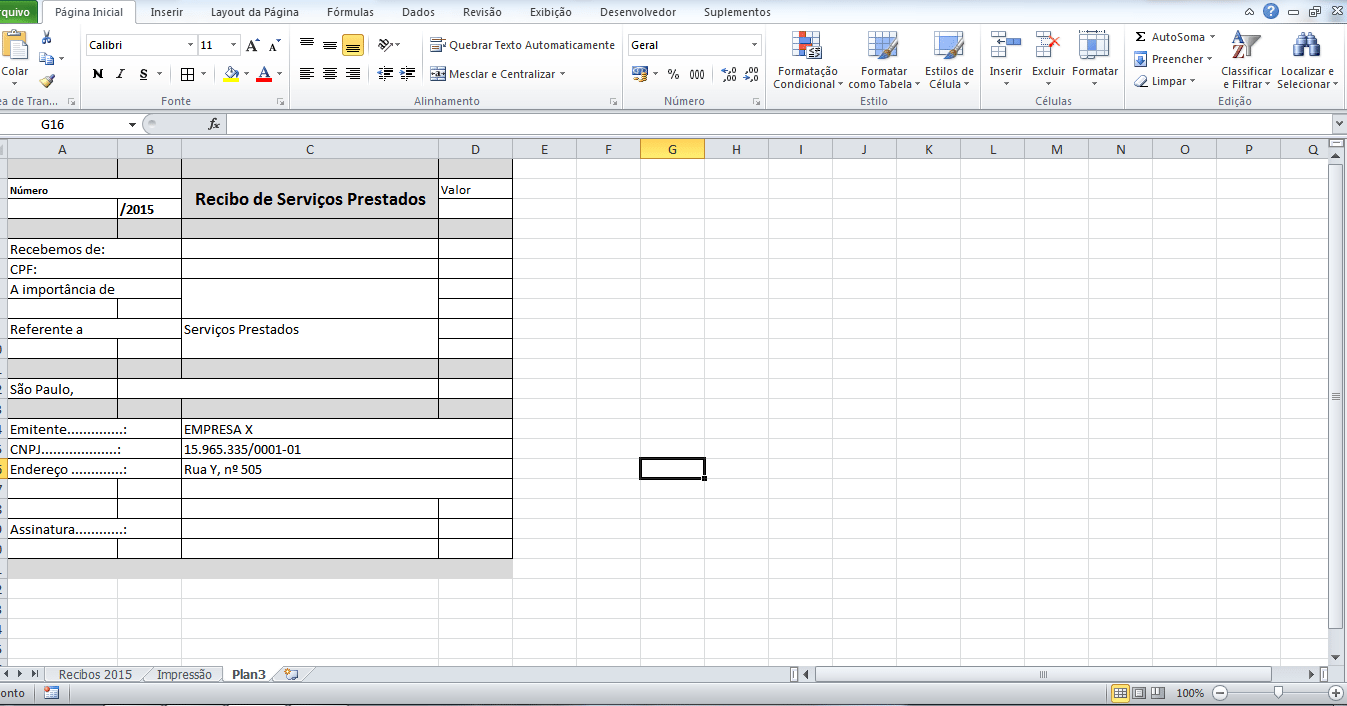
Task: Click the Copy icon
Action: pos(46,59)
